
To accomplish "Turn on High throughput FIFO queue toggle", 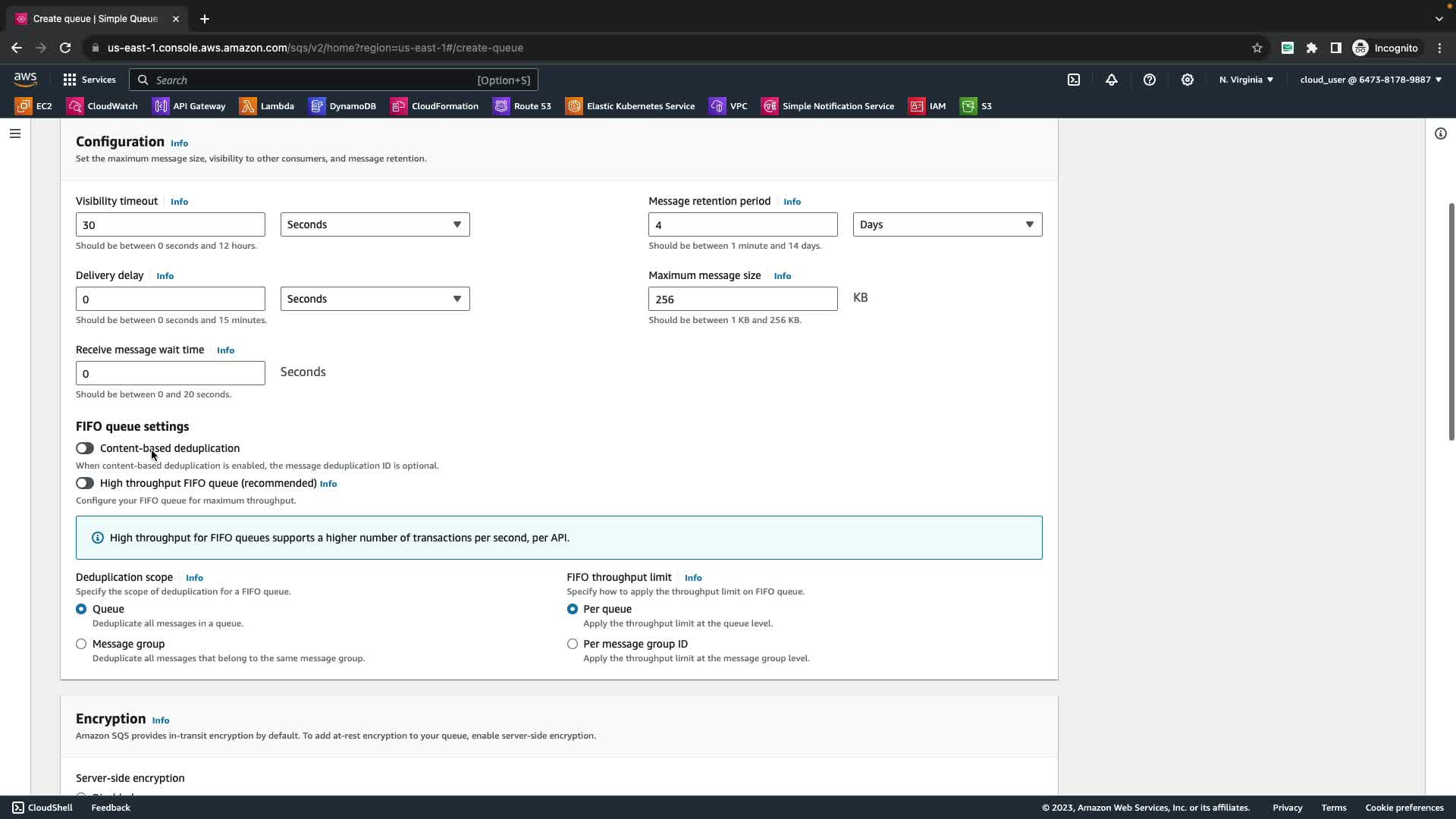I will tap(85, 483).
